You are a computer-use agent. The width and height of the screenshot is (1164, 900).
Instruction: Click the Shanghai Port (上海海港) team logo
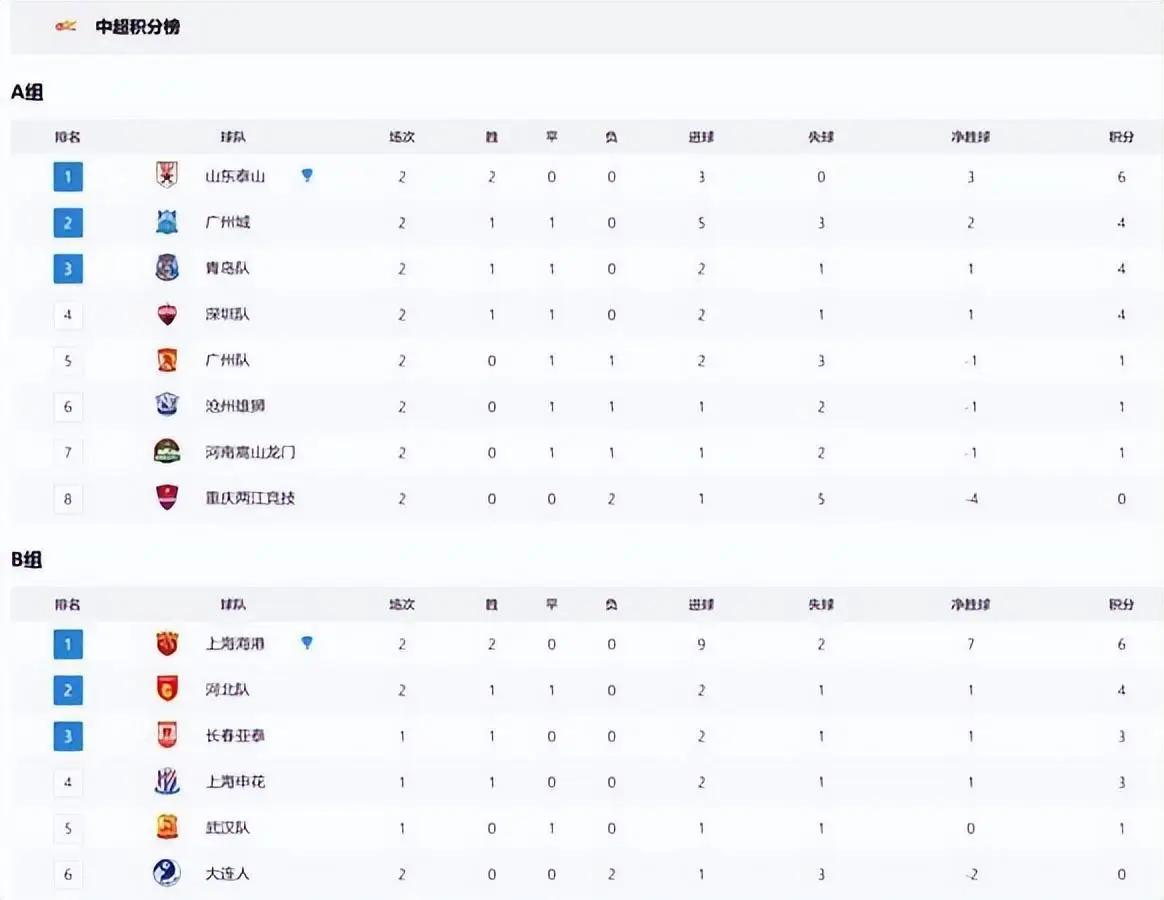pos(167,644)
